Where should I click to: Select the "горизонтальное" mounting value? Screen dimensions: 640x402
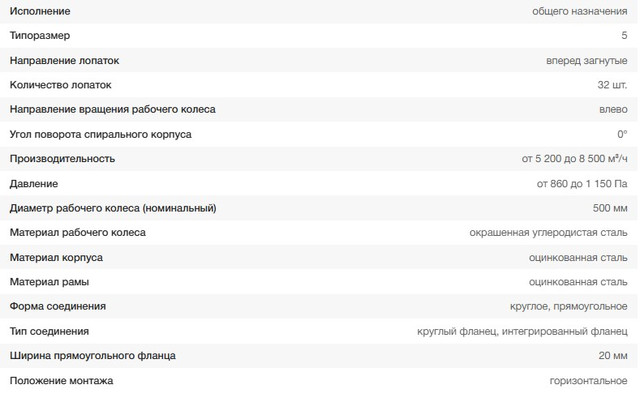click(588, 381)
